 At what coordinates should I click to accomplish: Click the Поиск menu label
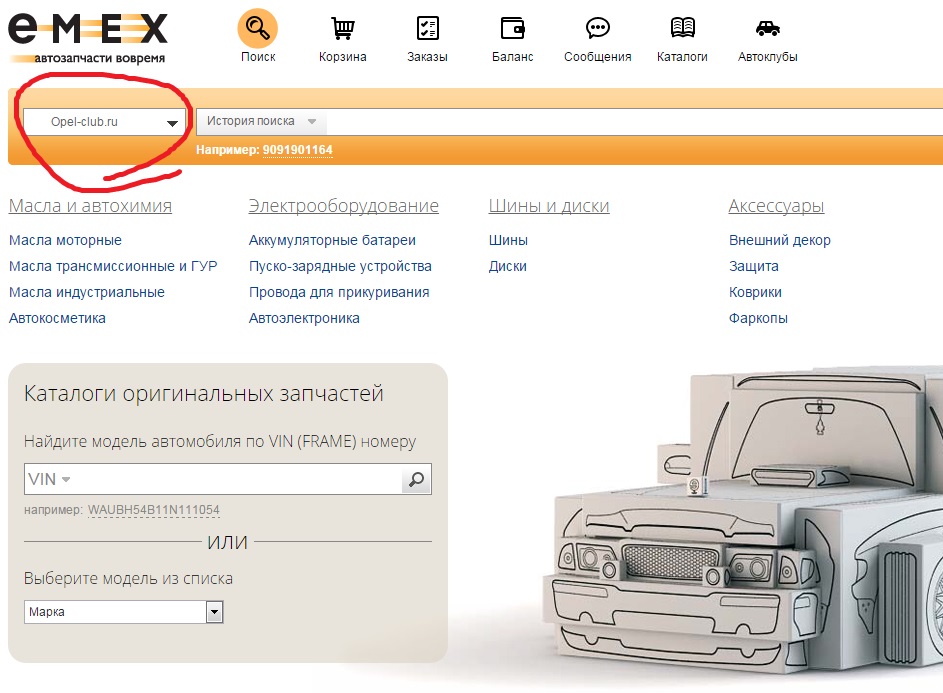tap(258, 57)
